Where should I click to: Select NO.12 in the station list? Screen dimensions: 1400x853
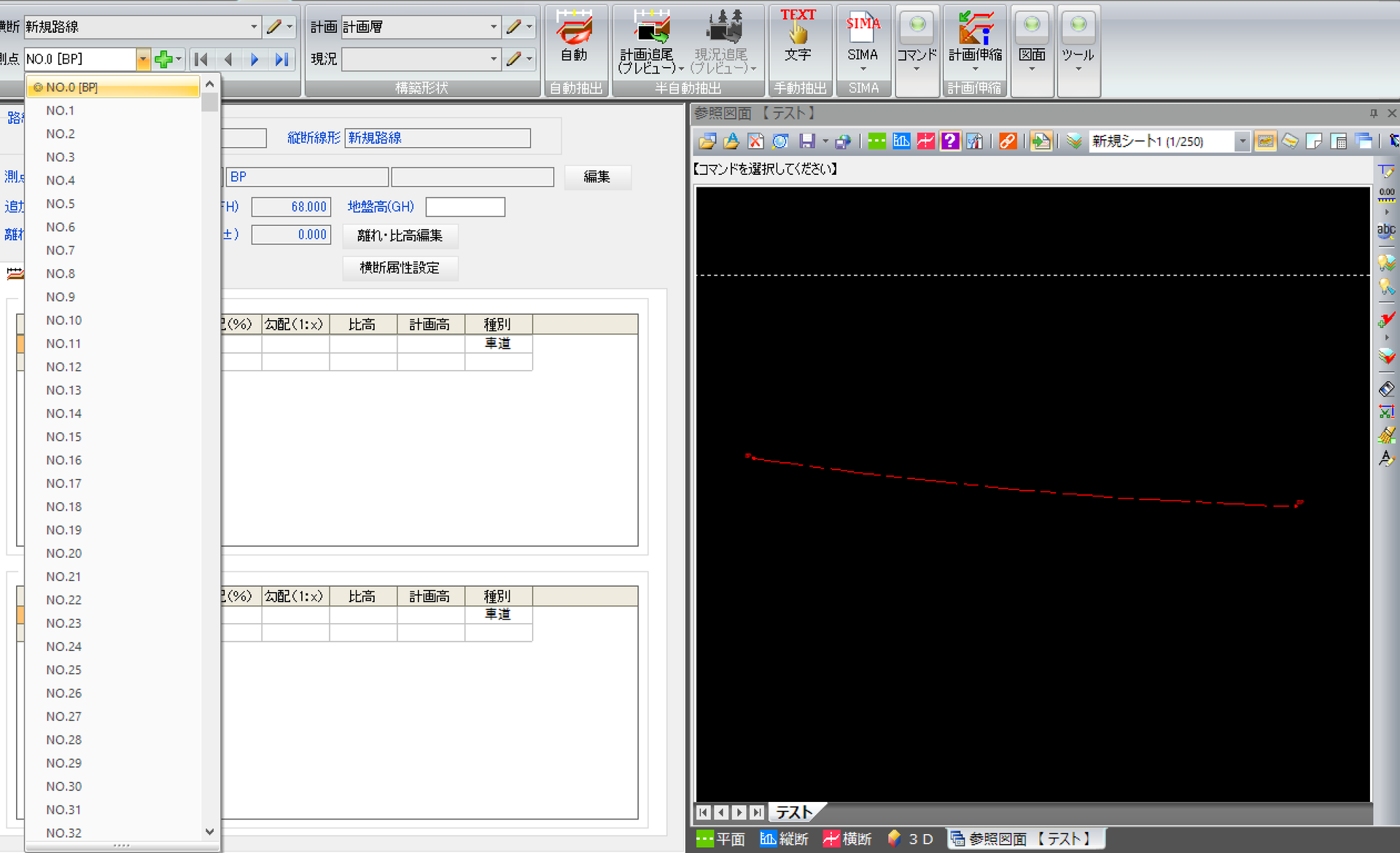(x=113, y=367)
